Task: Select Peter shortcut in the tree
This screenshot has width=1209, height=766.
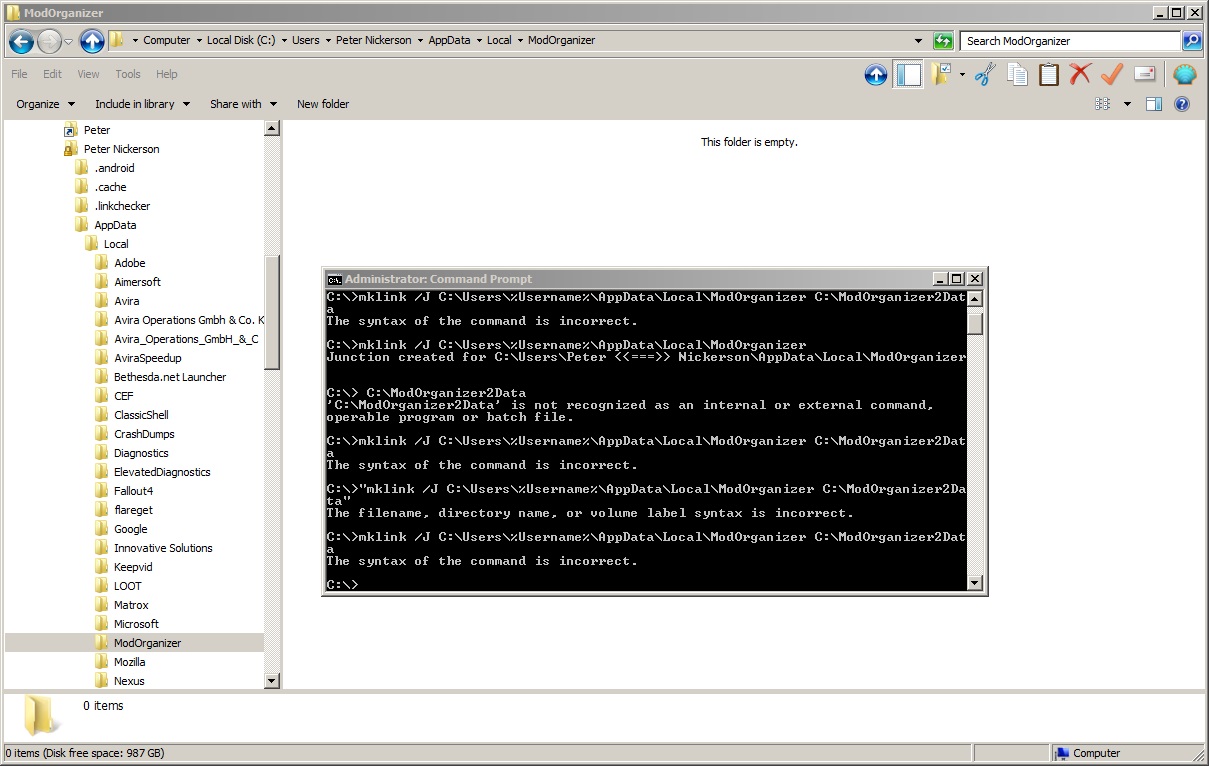Action: tap(97, 130)
